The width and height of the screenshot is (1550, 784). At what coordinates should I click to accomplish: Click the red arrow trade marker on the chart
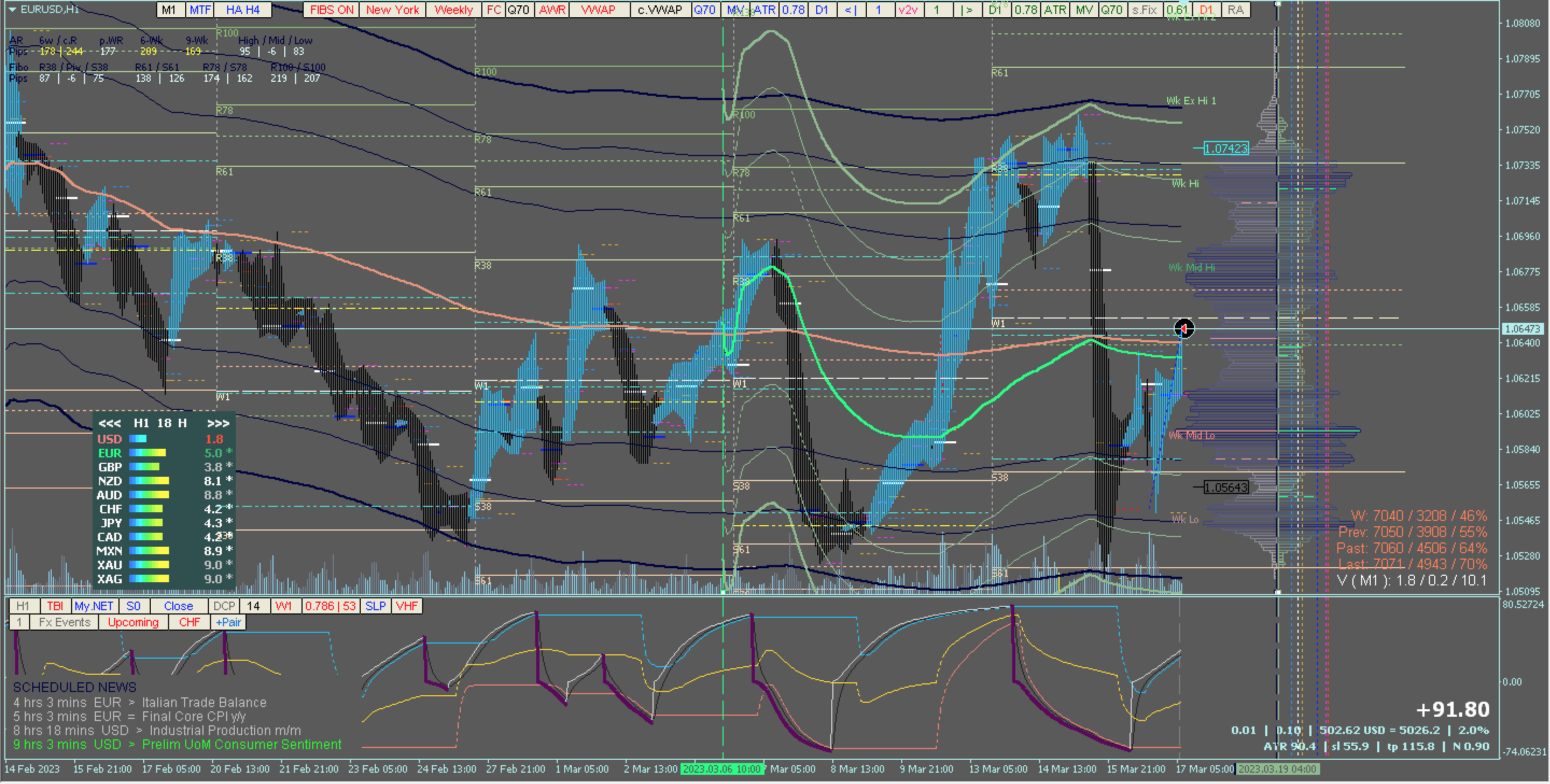[1183, 329]
